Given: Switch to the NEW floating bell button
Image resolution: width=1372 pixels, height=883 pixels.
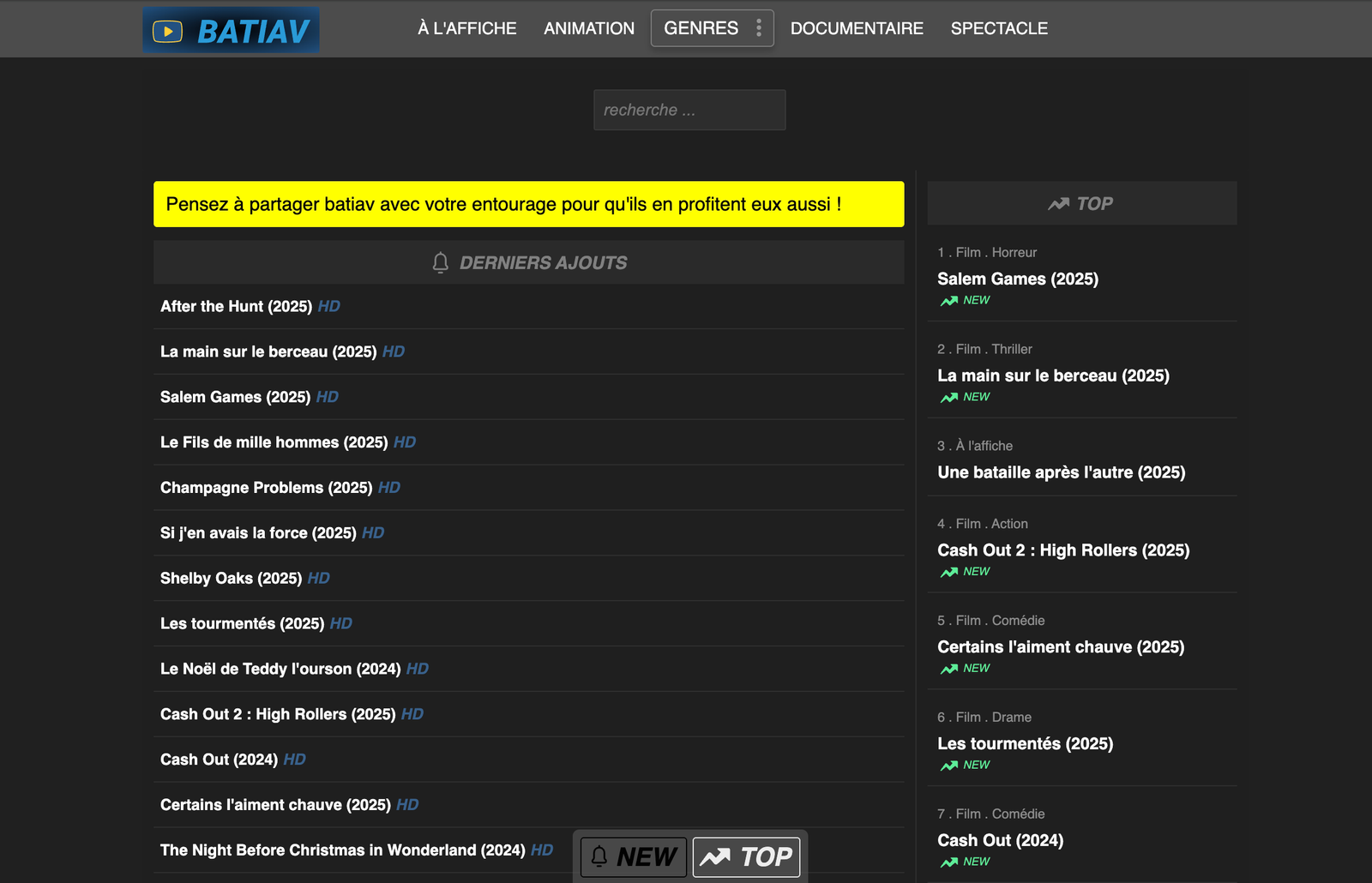Looking at the screenshot, I should (634, 856).
